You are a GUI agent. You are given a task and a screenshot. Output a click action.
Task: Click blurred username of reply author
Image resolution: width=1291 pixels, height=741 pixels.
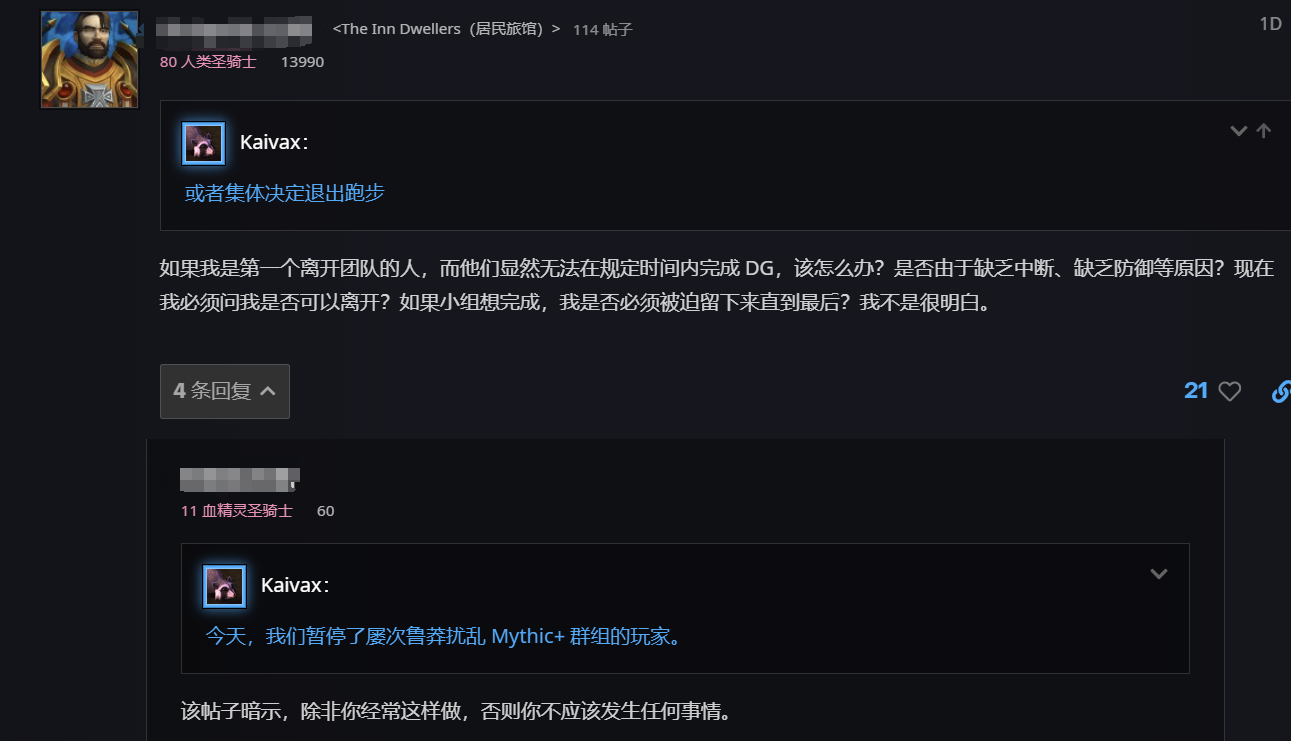click(240, 479)
